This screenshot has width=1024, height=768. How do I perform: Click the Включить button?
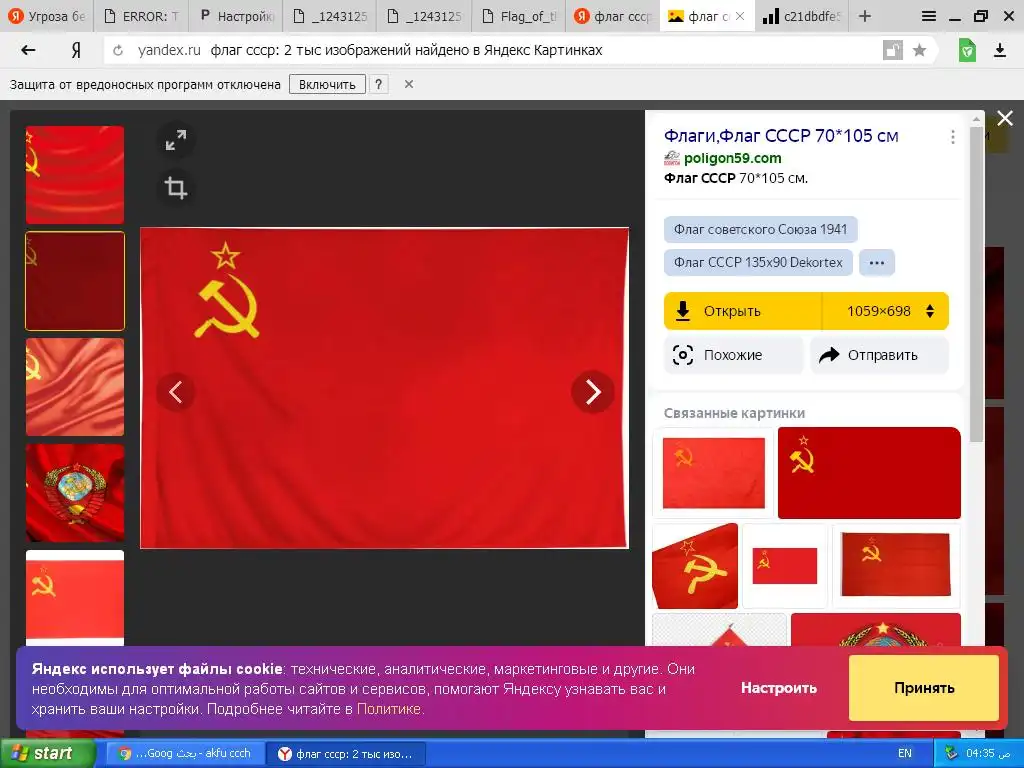327,84
